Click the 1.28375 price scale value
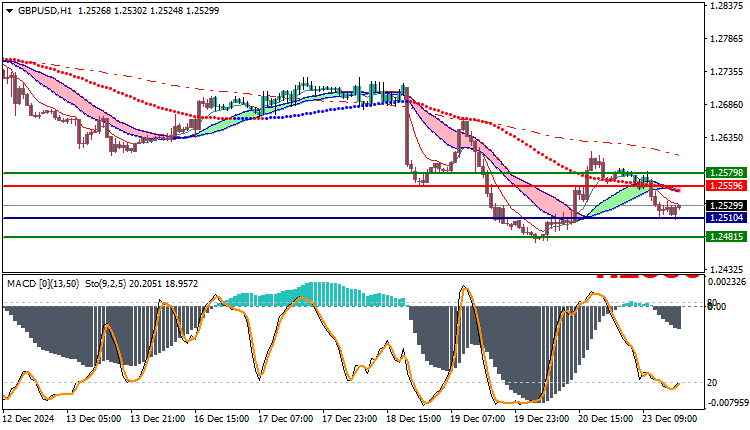This screenshot has width=750, height=430. point(726,6)
